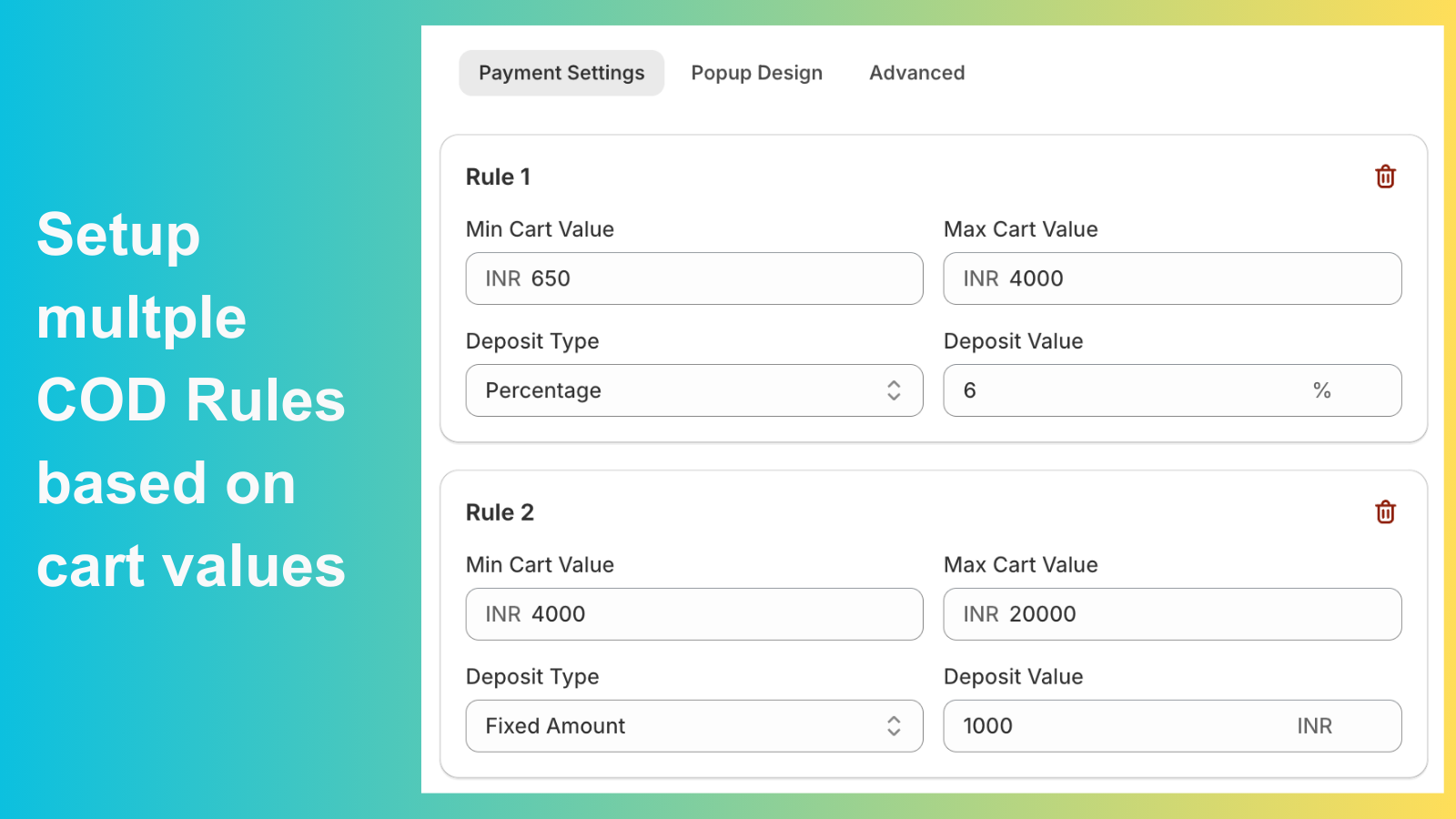Open the Deposit Type dropdown showing Percentage
The image size is (1456, 819).
(694, 390)
